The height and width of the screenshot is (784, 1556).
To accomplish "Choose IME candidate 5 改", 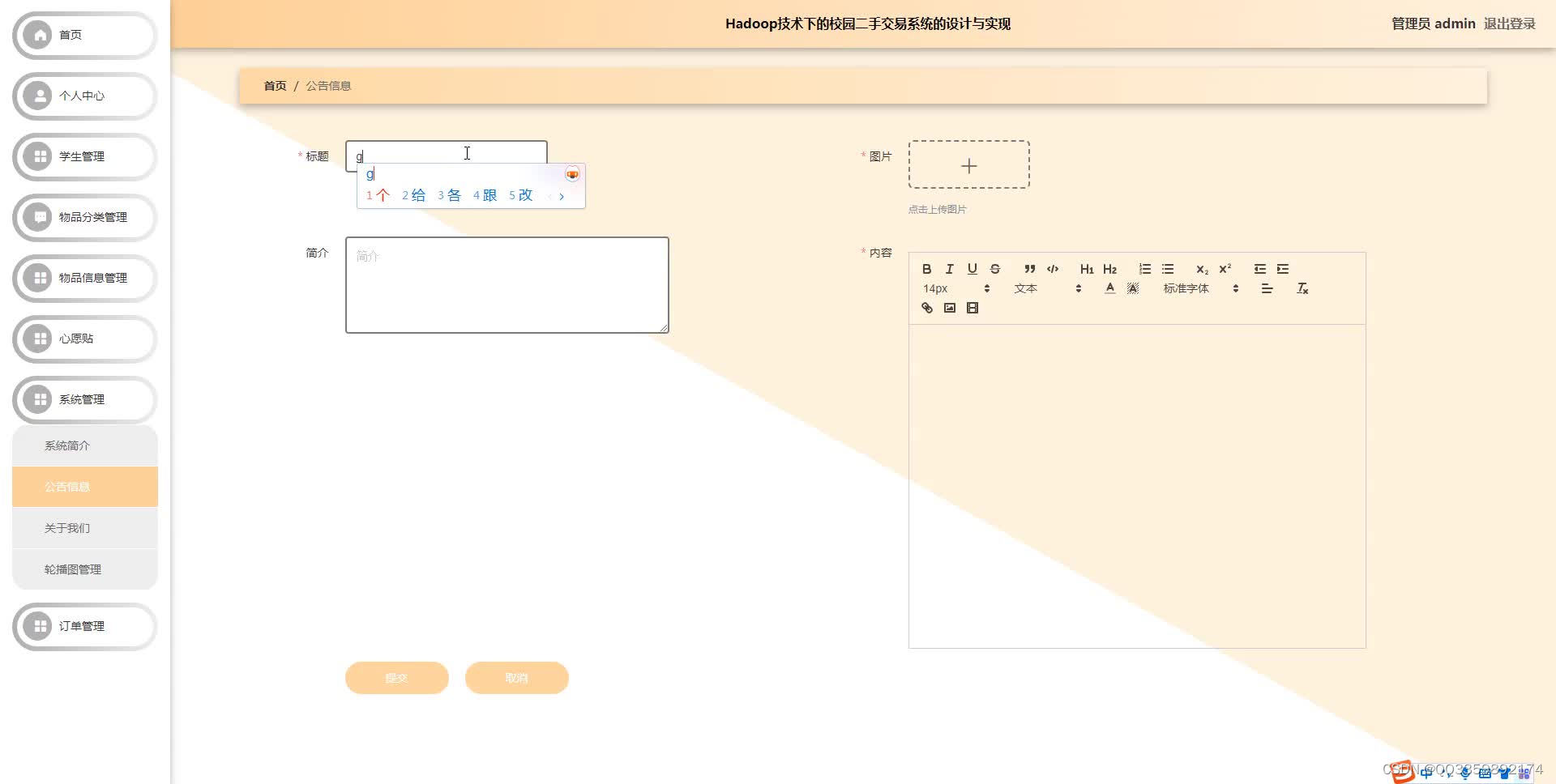I will 520,195.
